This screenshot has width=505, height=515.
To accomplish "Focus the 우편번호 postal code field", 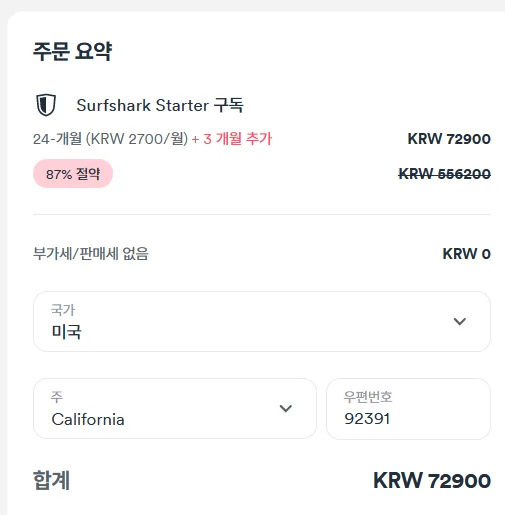I will 408,409.
